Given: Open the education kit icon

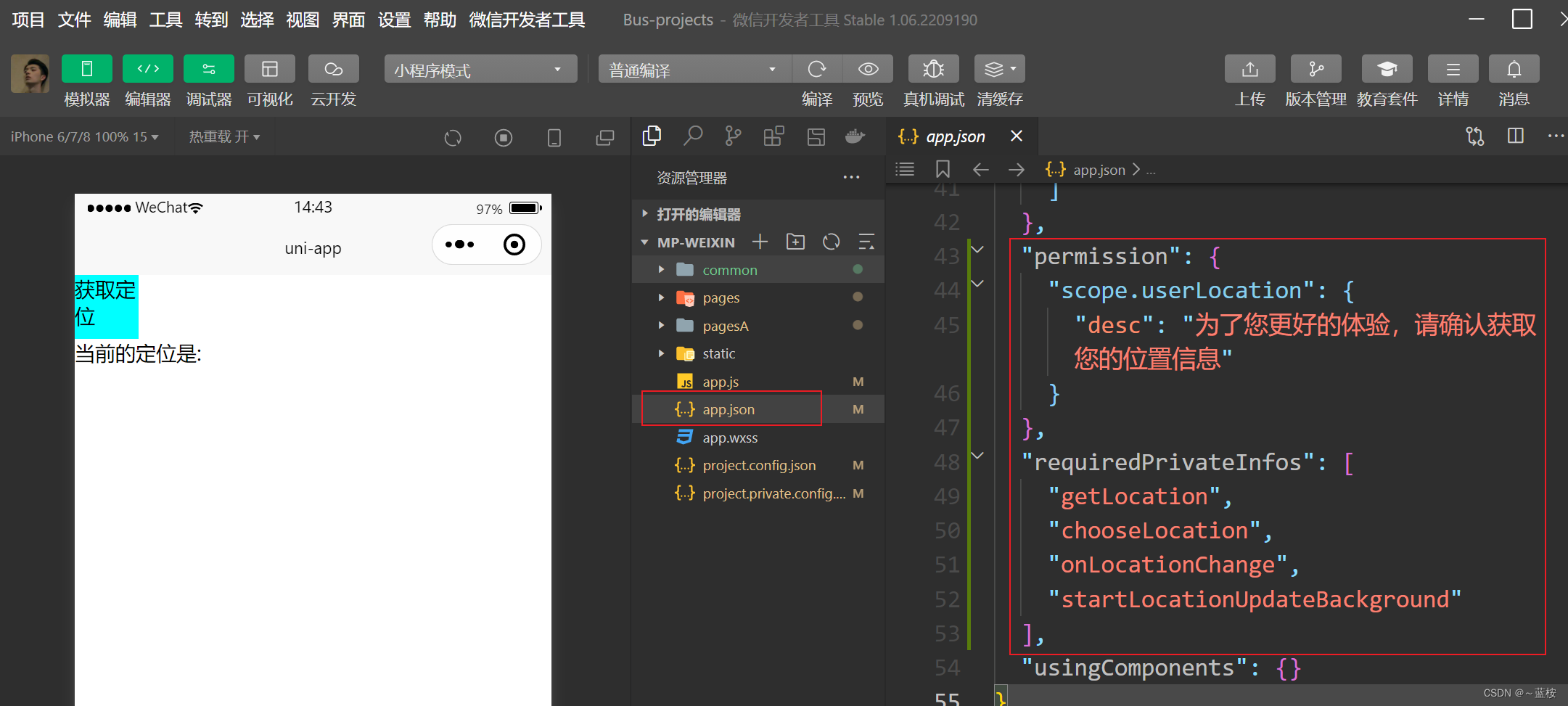Looking at the screenshot, I should (x=1387, y=69).
